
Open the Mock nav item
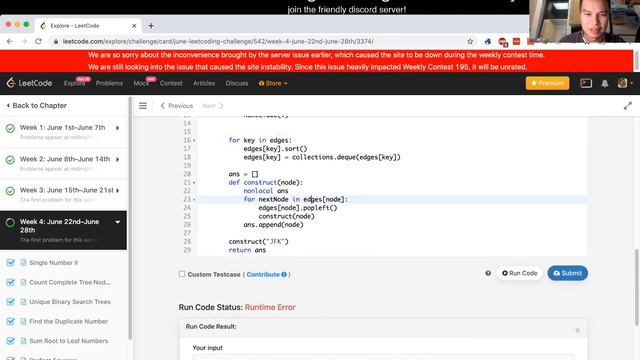[x=141, y=83]
